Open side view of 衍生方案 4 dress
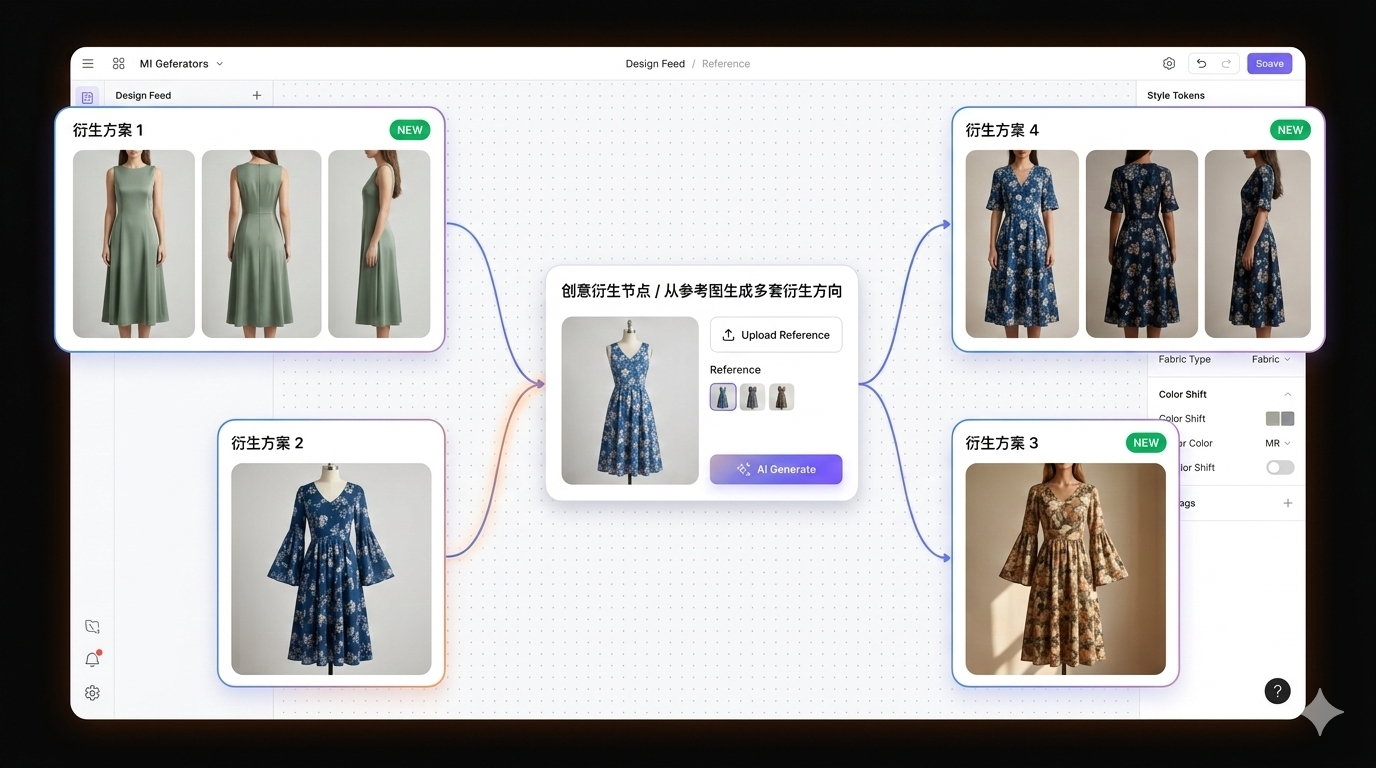Viewport: 1376px width, 768px height. click(x=1258, y=244)
